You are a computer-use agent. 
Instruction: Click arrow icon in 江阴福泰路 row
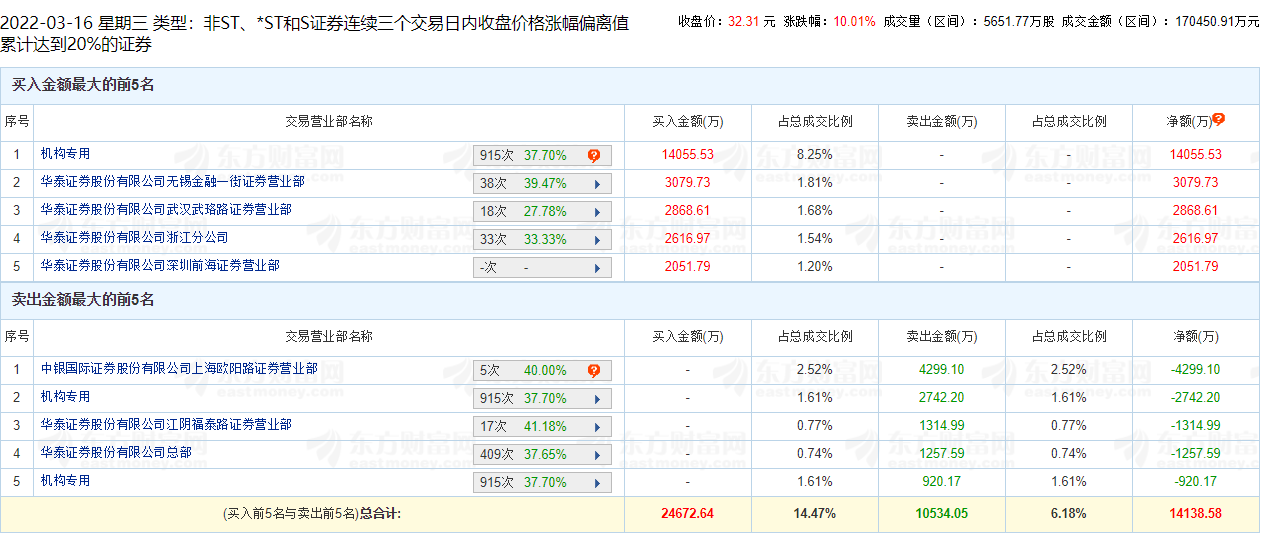pos(597,427)
